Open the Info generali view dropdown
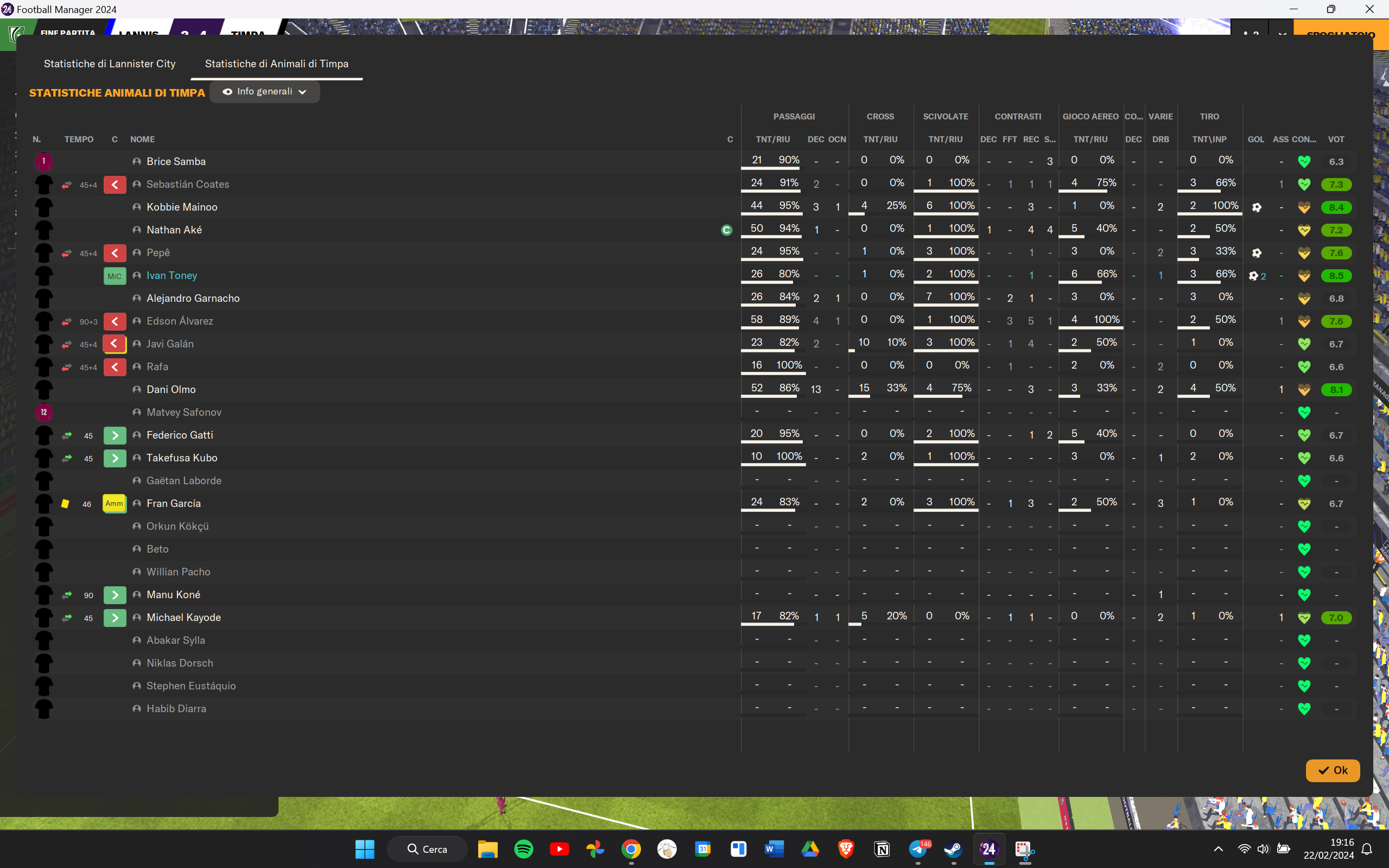This screenshot has width=1389, height=868. click(x=264, y=92)
